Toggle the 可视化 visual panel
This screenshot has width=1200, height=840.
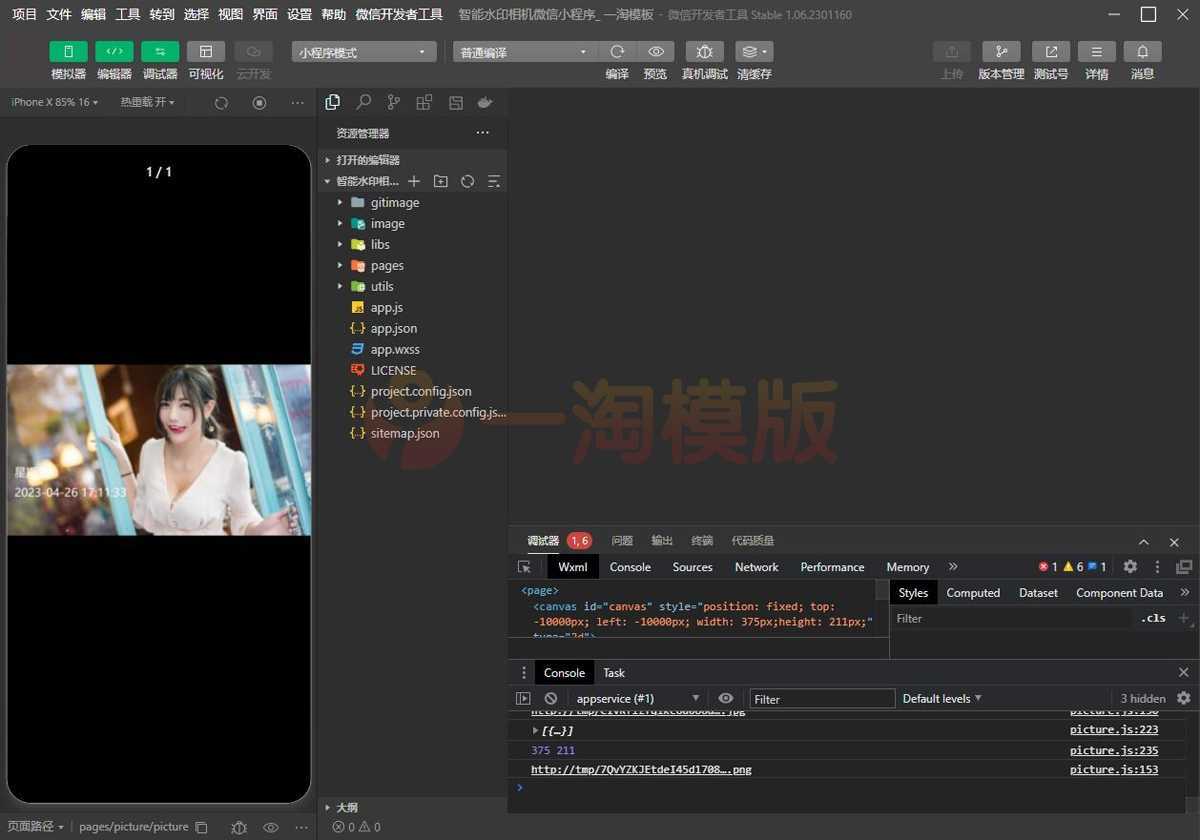tap(206, 52)
